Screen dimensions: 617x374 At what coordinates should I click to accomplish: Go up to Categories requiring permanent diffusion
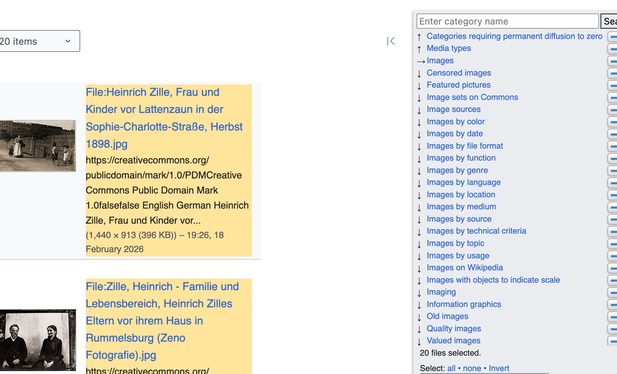coord(514,36)
